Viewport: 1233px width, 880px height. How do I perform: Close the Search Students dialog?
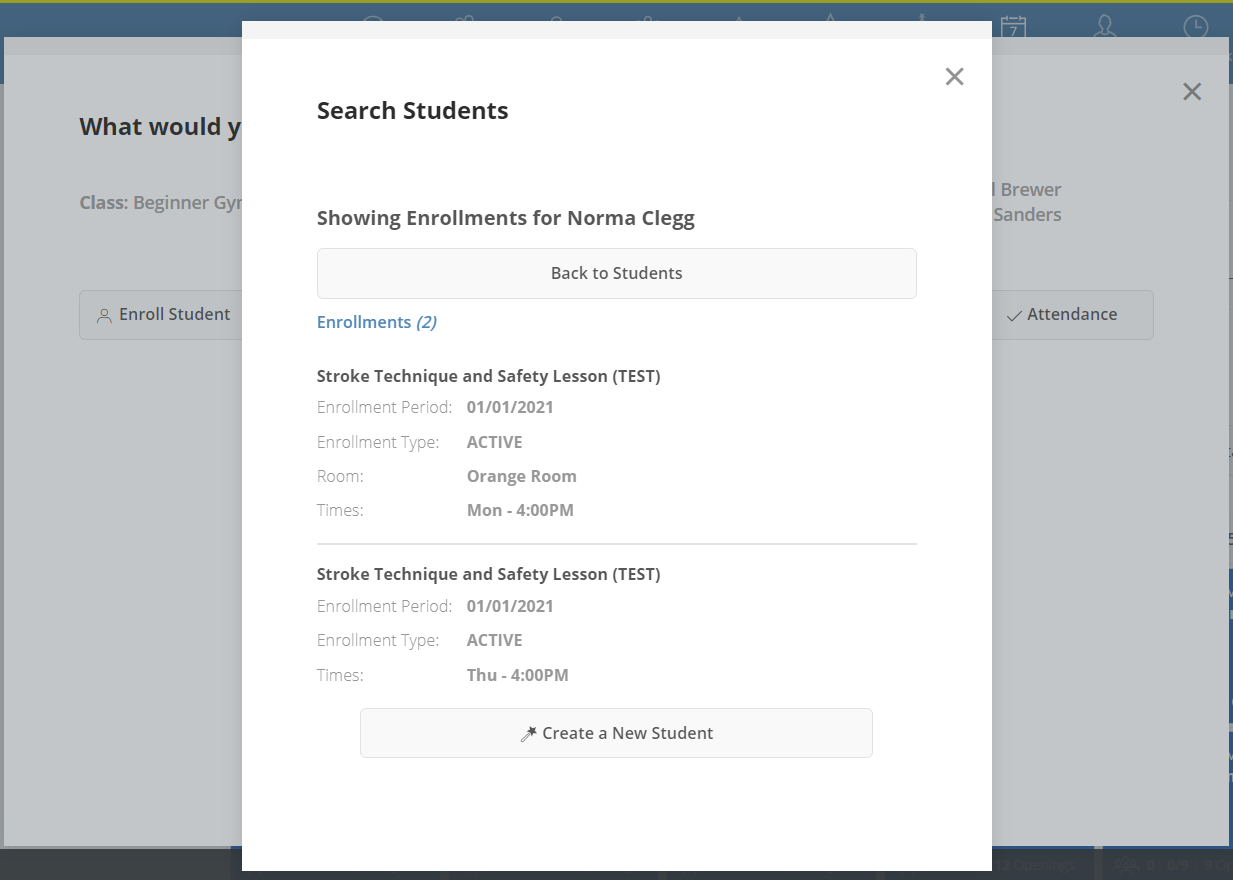coord(954,77)
